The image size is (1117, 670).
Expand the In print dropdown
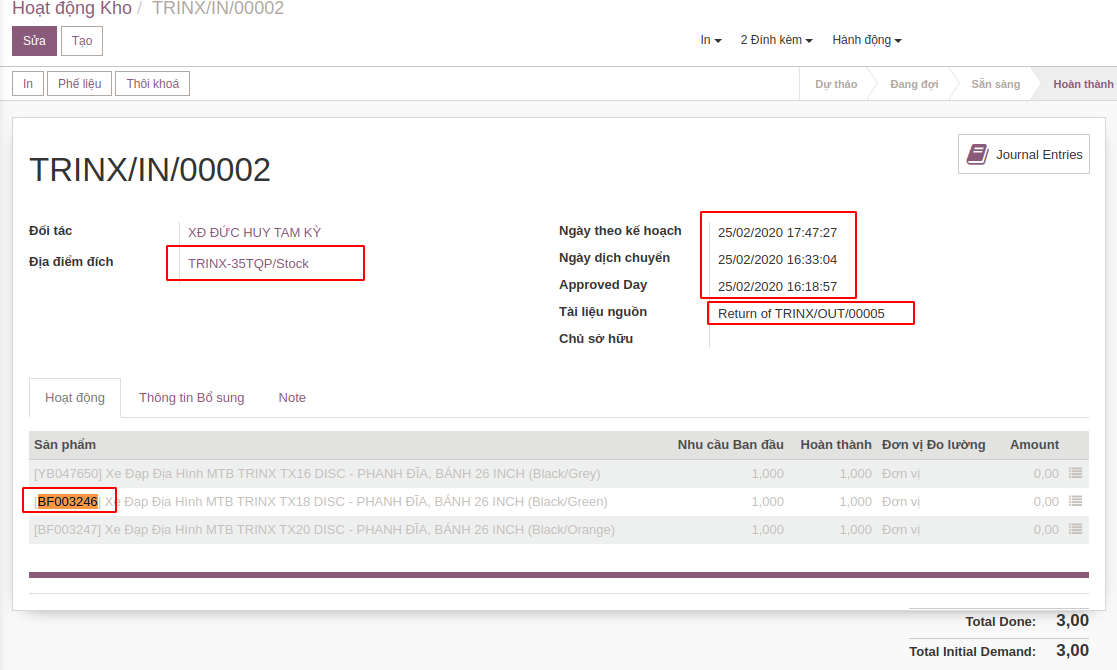click(711, 40)
